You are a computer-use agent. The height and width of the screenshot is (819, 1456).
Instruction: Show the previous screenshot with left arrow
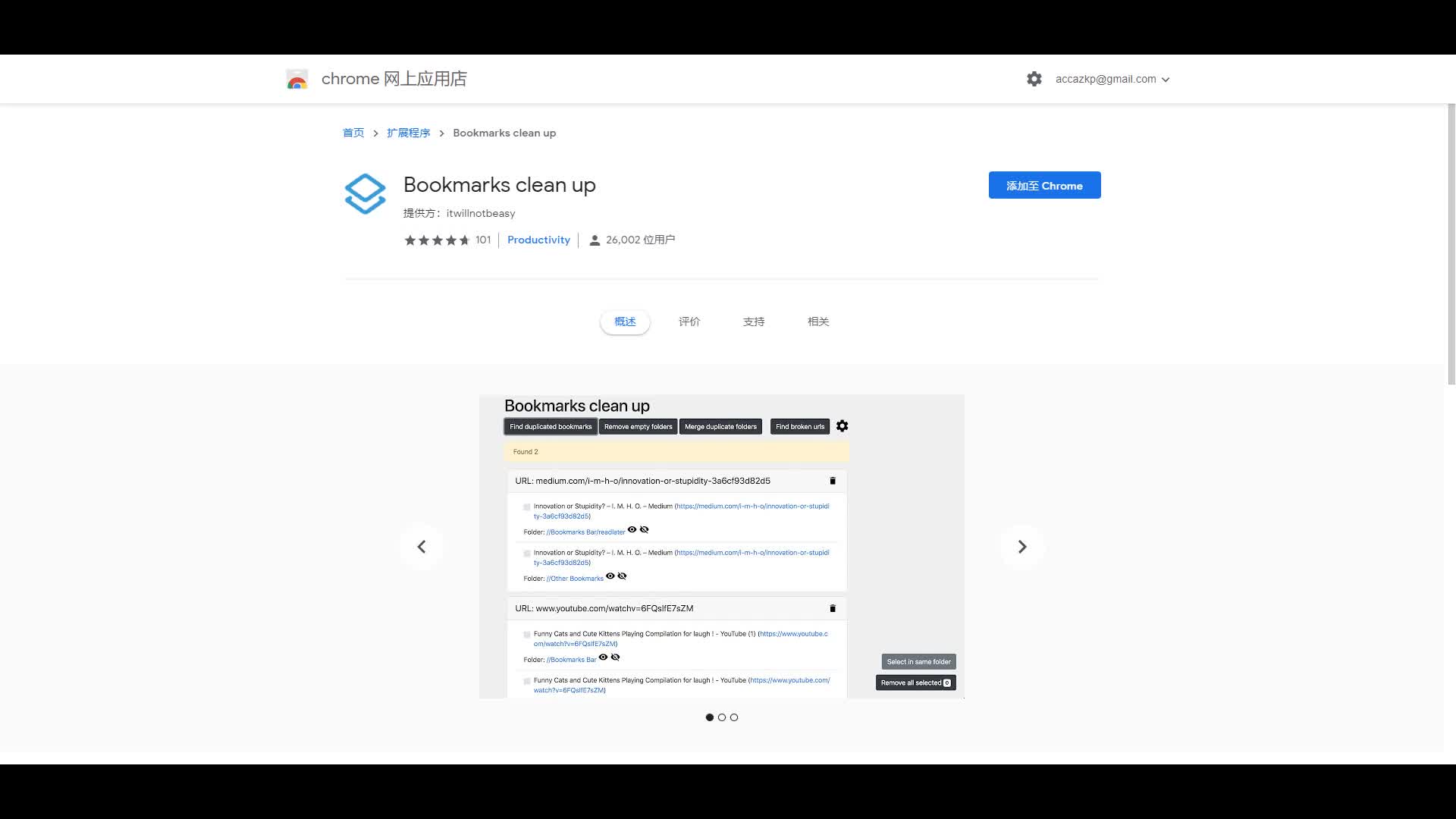[422, 547]
